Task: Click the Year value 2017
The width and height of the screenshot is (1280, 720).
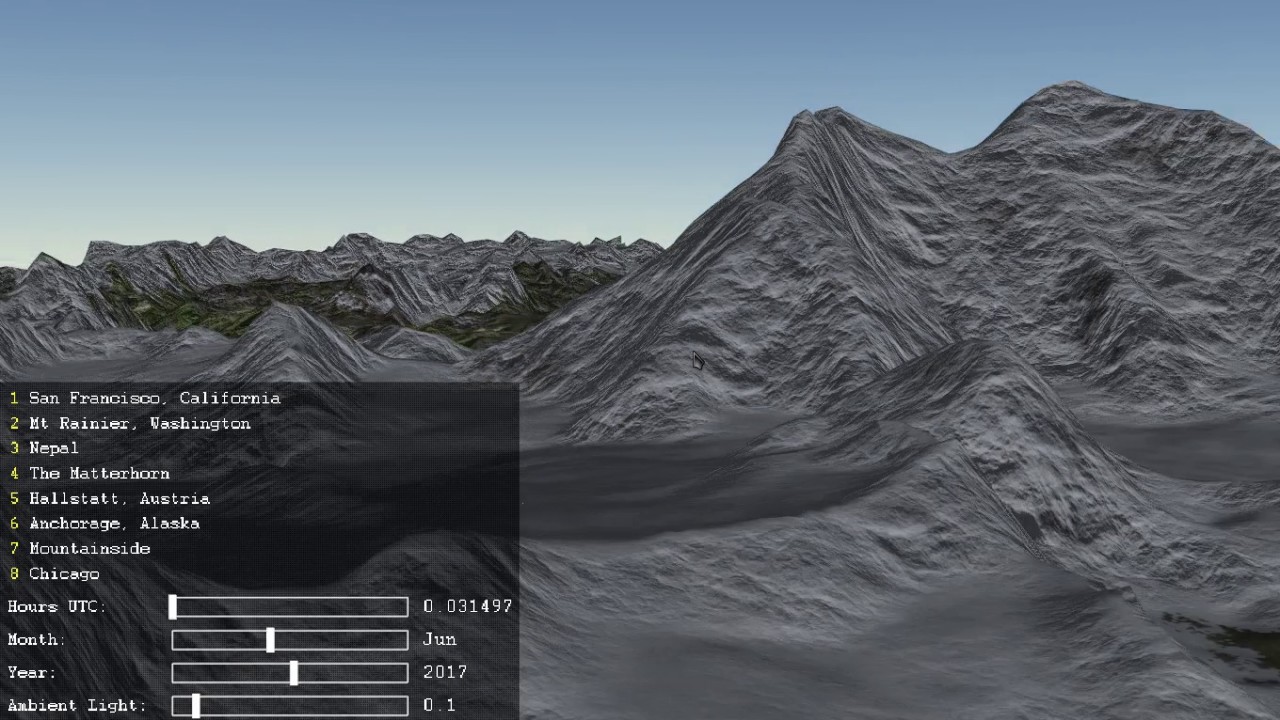Action: [445, 672]
